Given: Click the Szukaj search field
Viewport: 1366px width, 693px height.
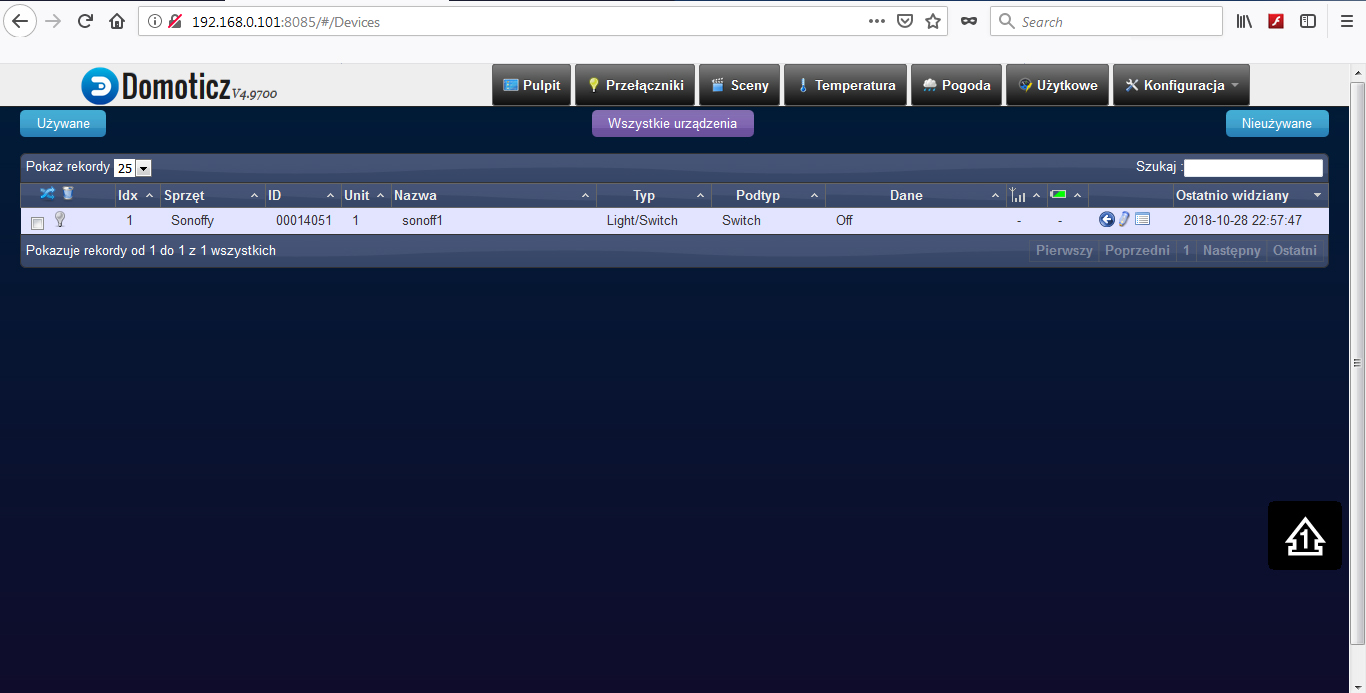Looking at the screenshot, I should coord(1253,168).
